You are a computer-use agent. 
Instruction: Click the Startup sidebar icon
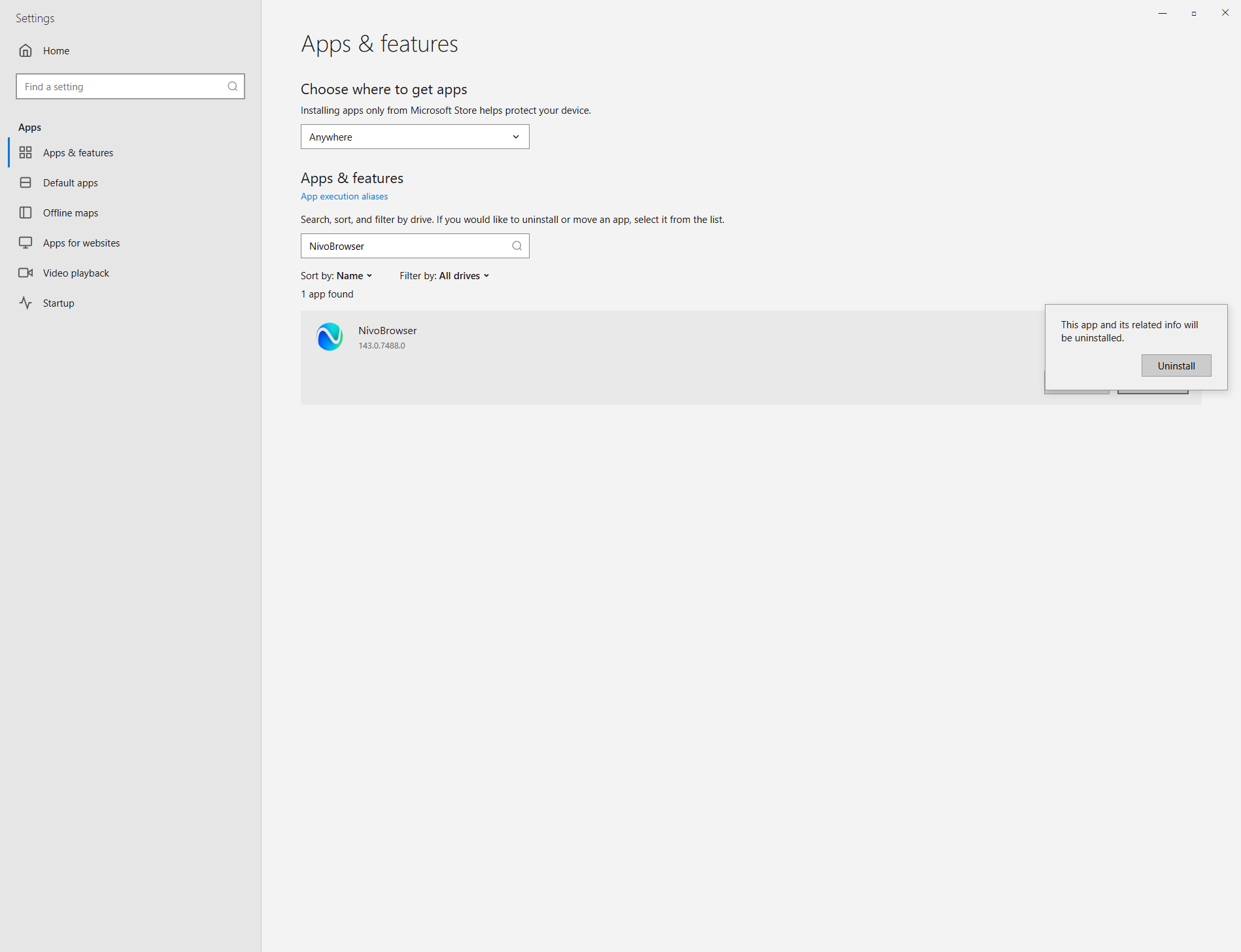pos(25,303)
